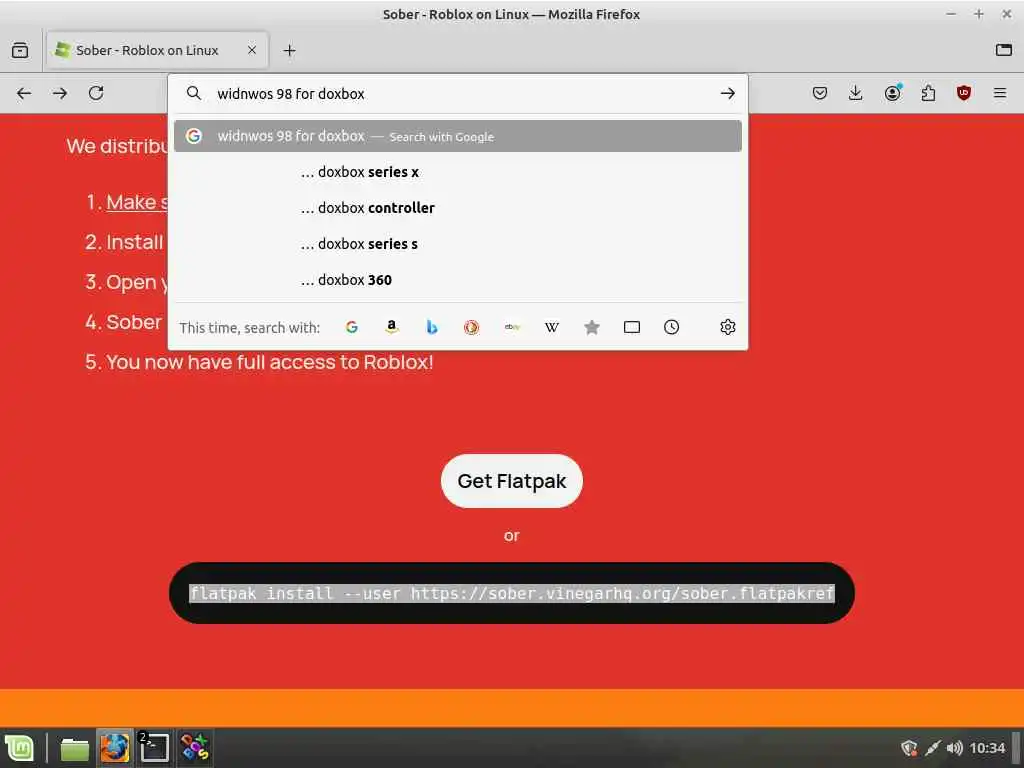Screen dimensions: 1024x768
Task: Open the 10:34 clock calendar
Action: [x=987, y=748]
